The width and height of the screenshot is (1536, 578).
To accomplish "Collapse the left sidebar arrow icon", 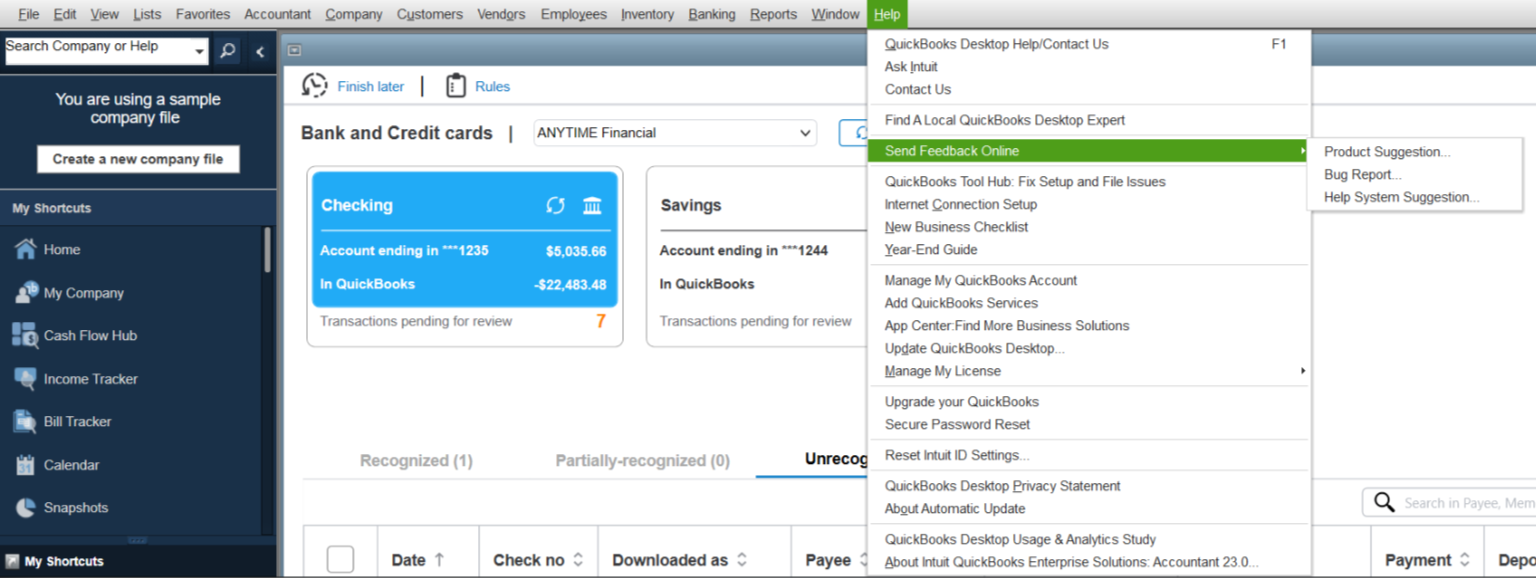I will [260, 51].
